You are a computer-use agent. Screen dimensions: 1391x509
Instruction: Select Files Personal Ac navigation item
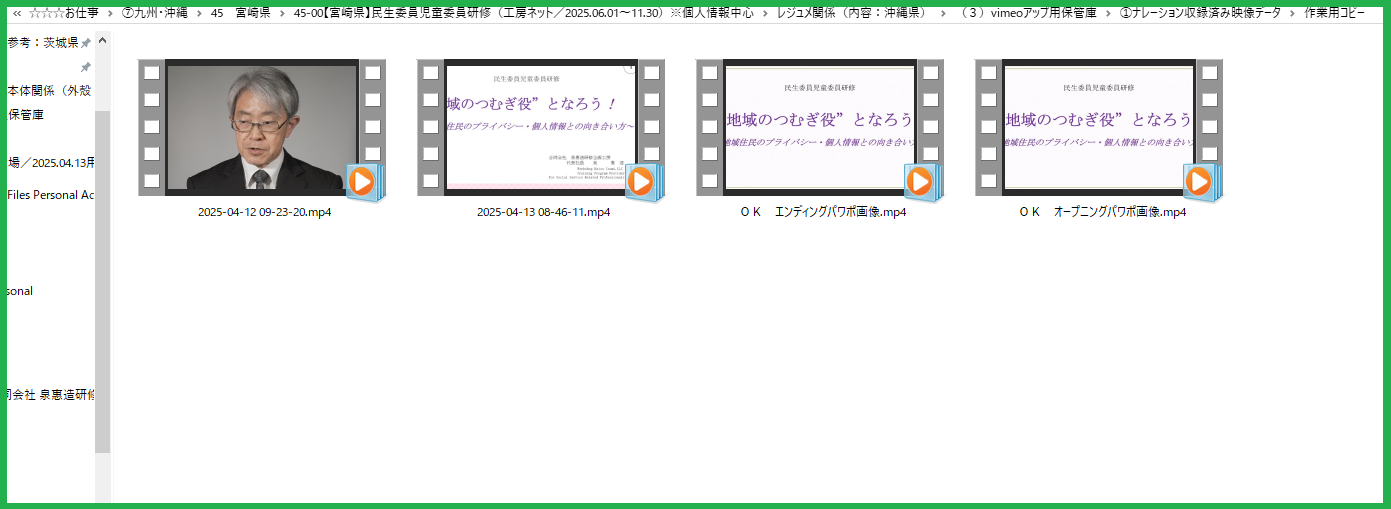coord(50,195)
